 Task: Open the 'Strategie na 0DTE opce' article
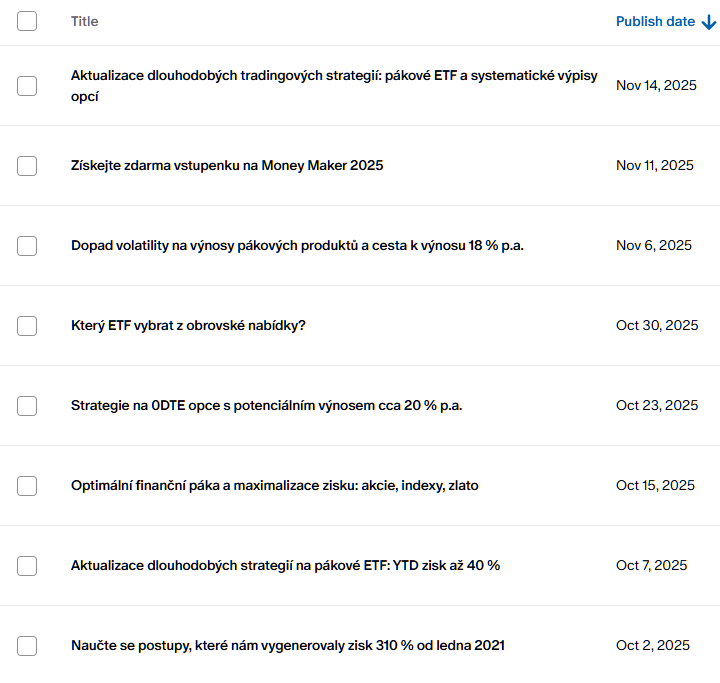pos(266,406)
